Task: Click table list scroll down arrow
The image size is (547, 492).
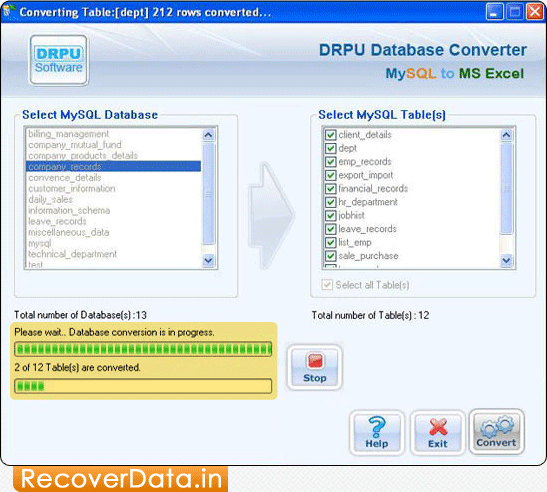Action: 506,260
